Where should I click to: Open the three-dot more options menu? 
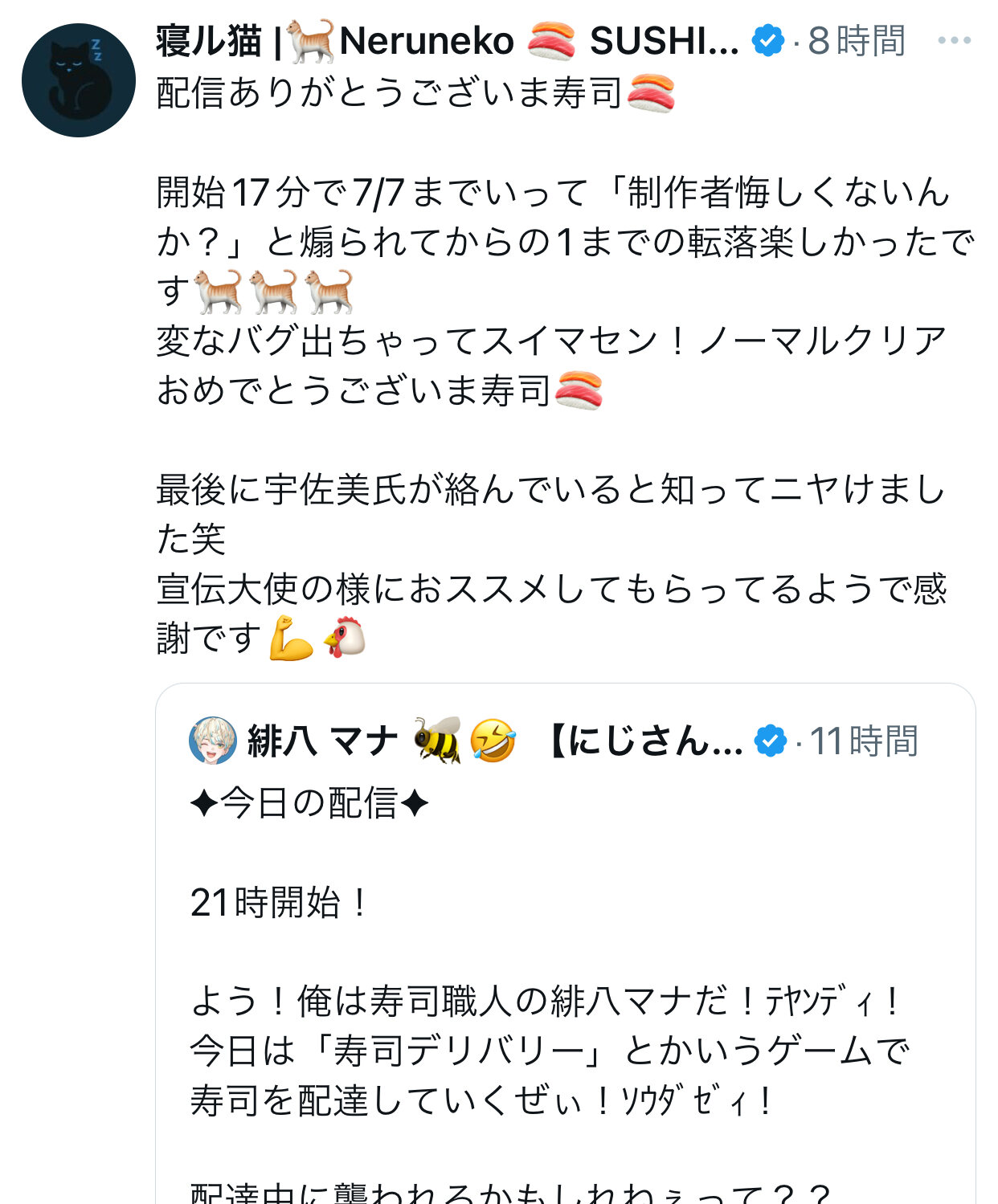954,40
